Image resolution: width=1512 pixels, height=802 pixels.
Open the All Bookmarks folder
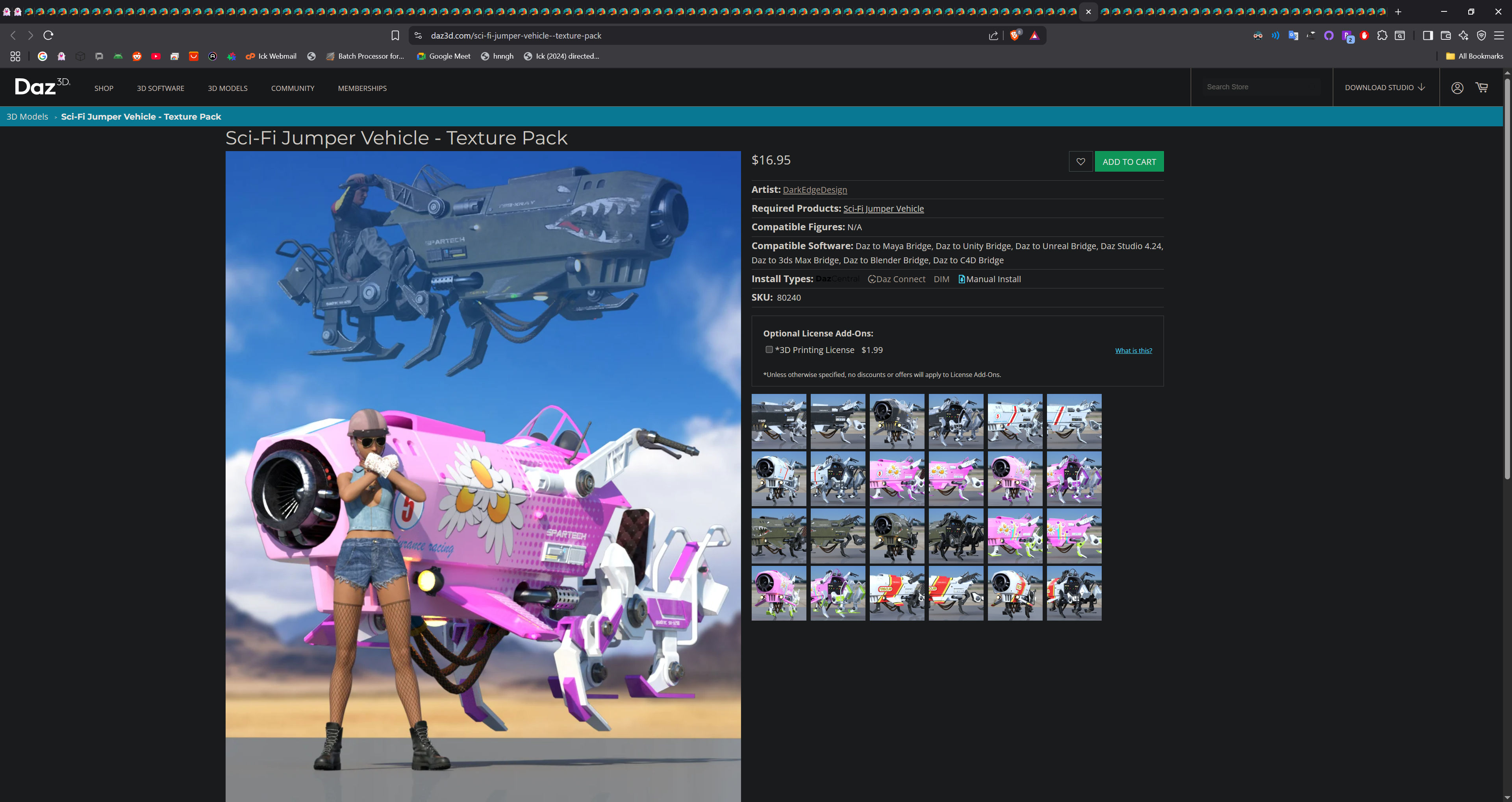(x=1475, y=56)
